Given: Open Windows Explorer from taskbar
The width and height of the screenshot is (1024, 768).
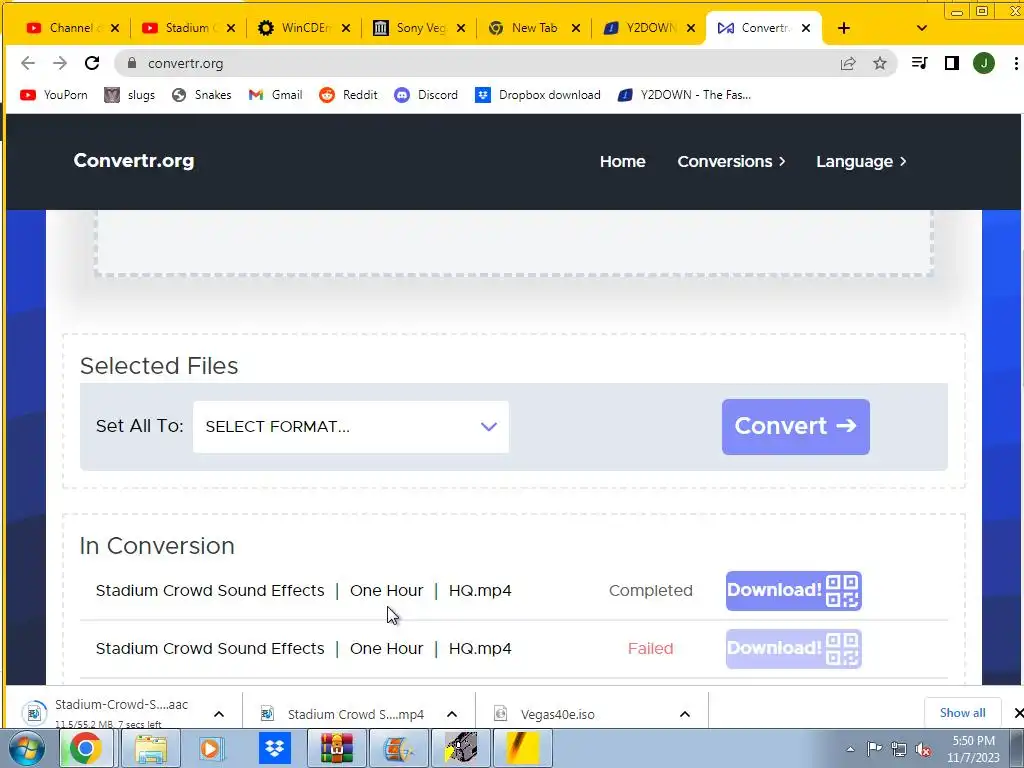Looking at the screenshot, I should click(x=151, y=748).
